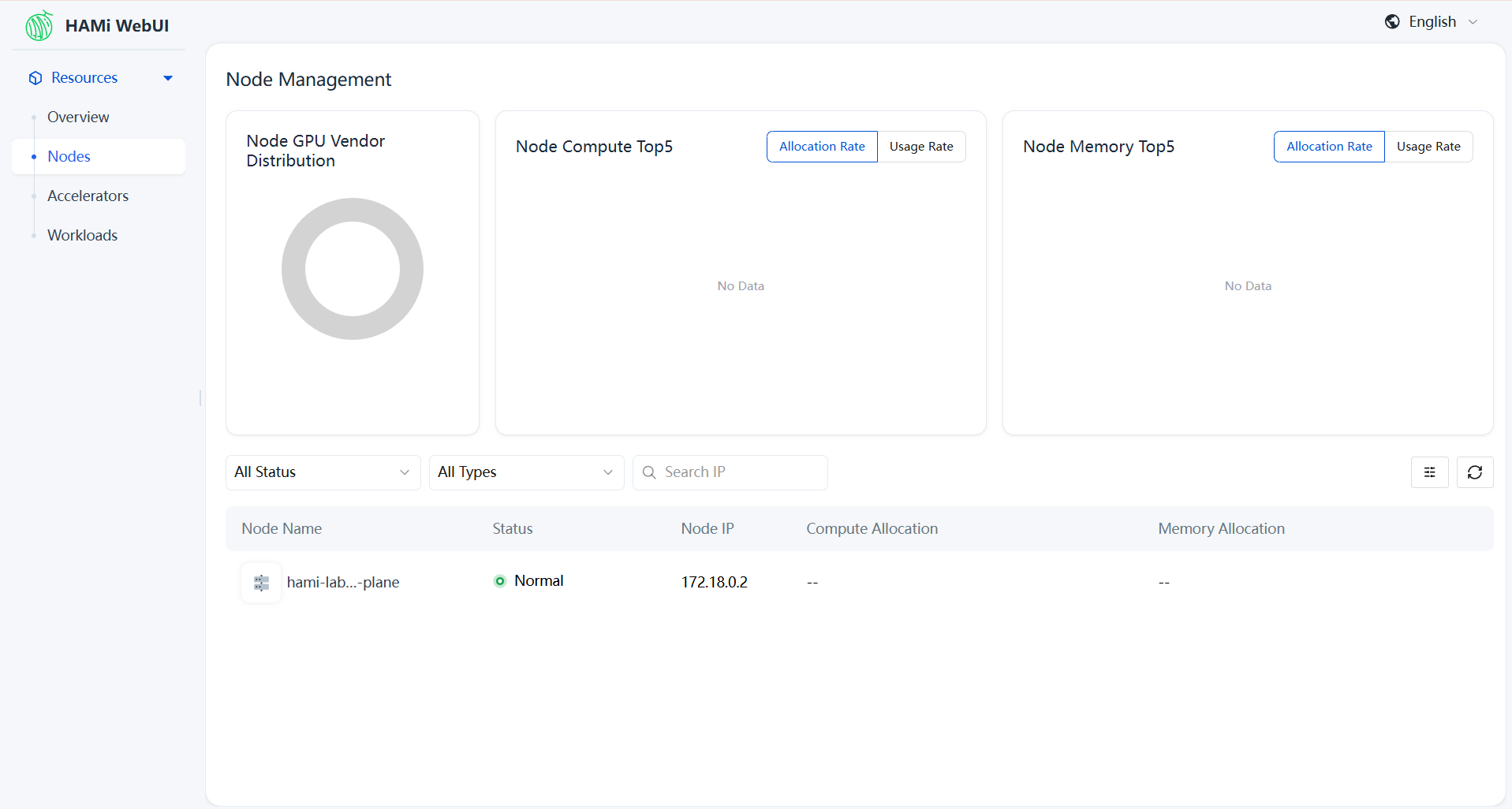Click the HAMi WebUI leaf logo
Viewport: 1512px width, 809px height.
coord(39,25)
